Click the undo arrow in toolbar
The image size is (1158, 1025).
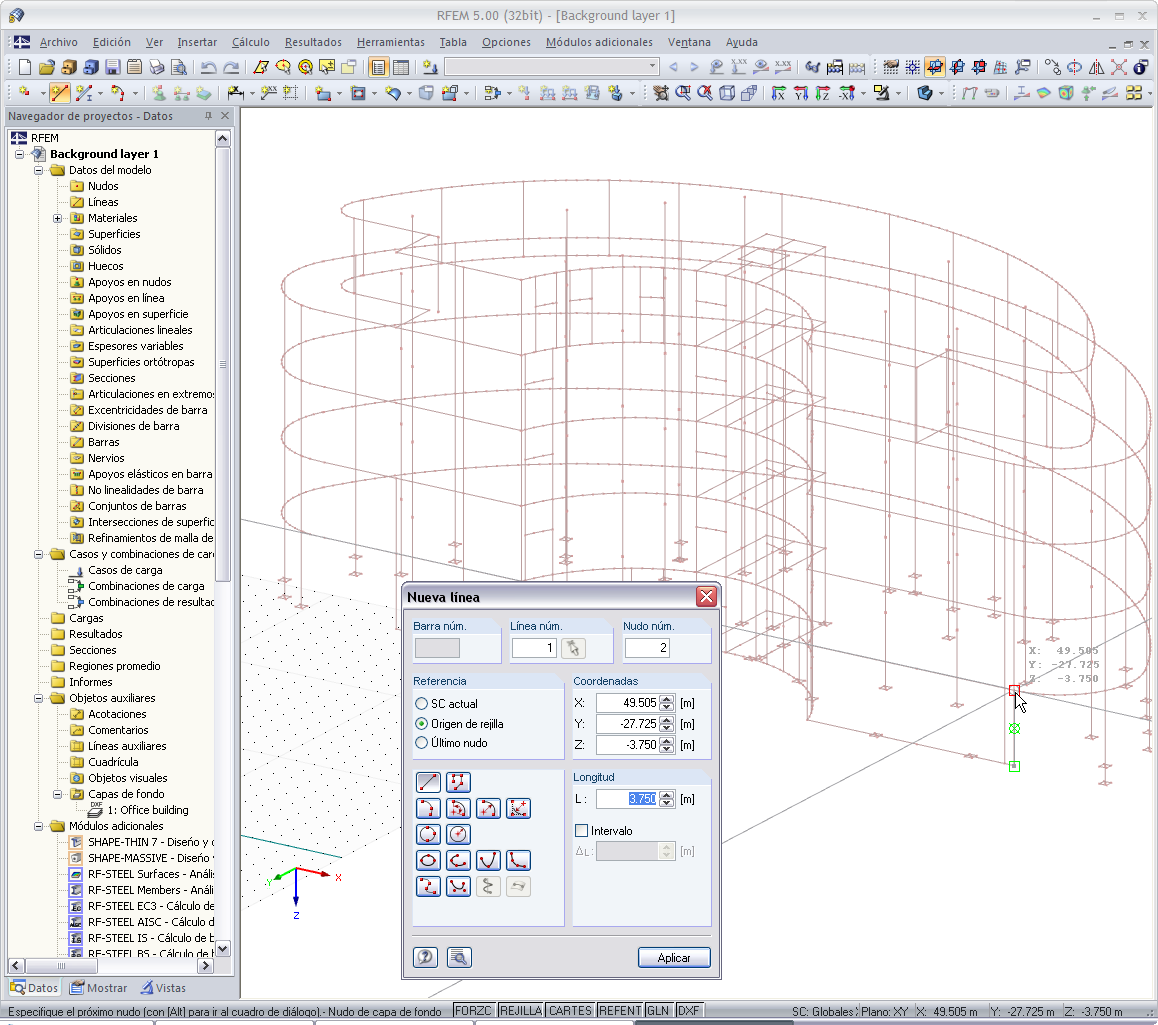pos(208,67)
